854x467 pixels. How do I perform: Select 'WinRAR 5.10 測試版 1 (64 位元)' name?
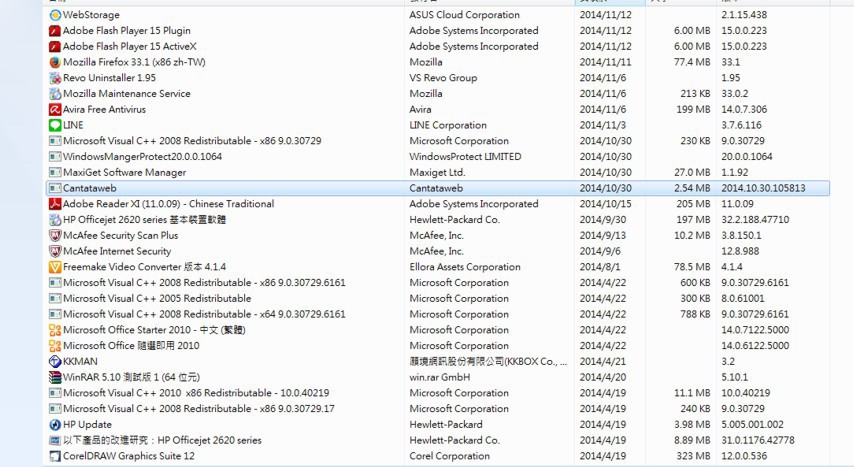[x=131, y=377]
